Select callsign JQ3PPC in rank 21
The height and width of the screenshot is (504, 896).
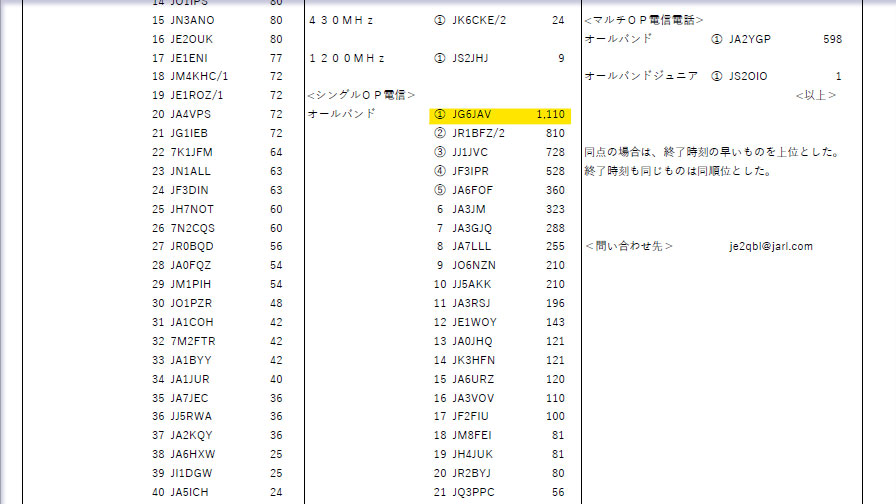473,491
